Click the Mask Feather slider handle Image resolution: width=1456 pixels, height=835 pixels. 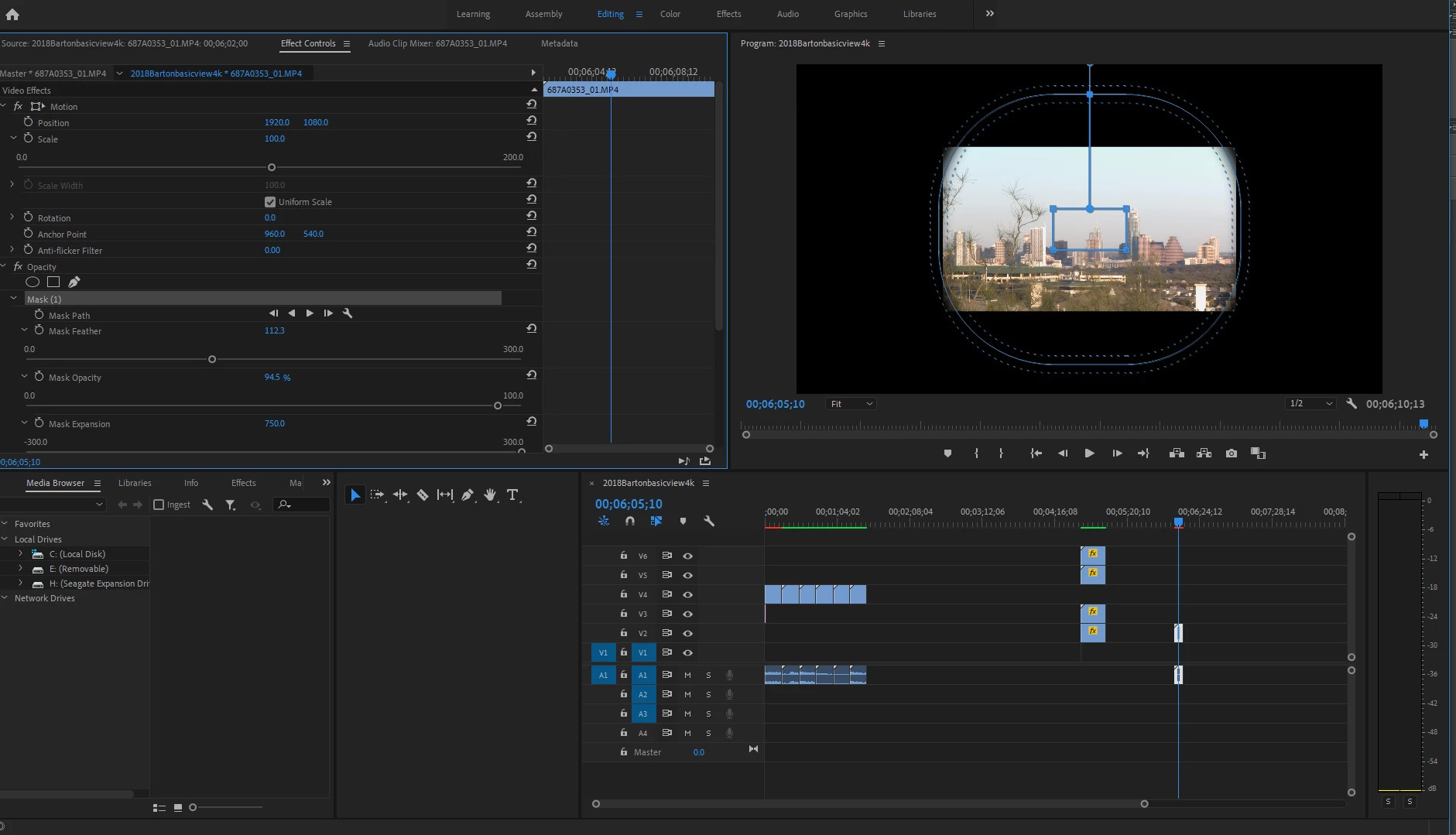pyautogui.click(x=212, y=359)
